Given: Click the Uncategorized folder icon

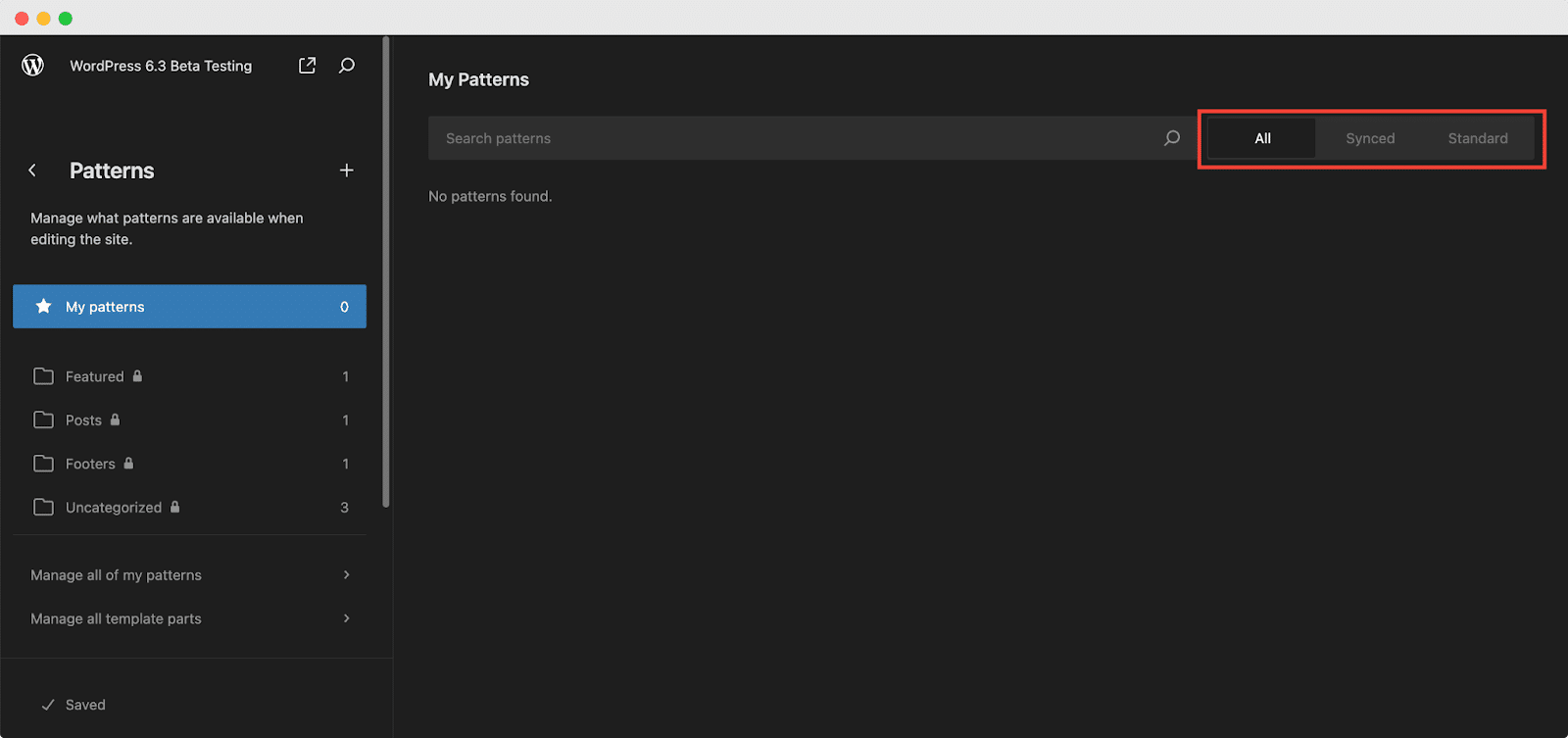Looking at the screenshot, I should point(43,507).
